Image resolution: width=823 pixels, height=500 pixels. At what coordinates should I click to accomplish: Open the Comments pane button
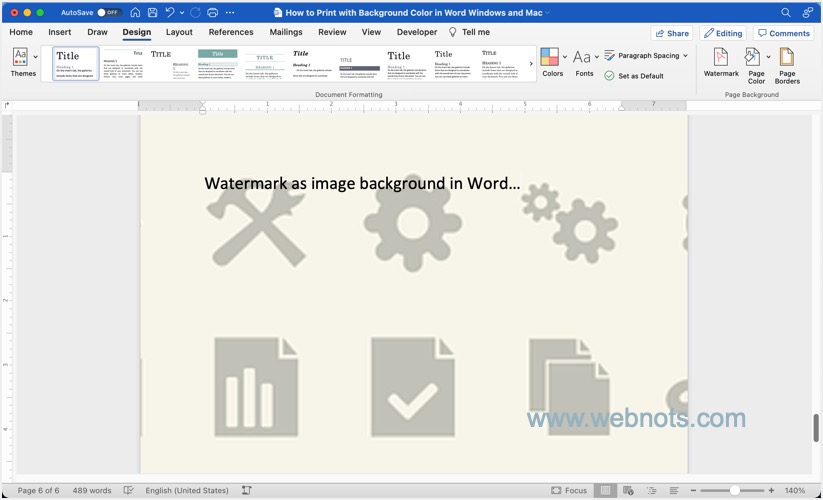tap(783, 33)
